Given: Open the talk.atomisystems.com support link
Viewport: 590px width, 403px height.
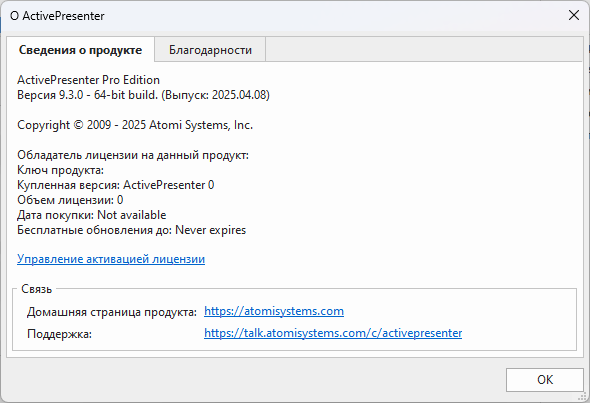Looking at the screenshot, I should click(333, 333).
